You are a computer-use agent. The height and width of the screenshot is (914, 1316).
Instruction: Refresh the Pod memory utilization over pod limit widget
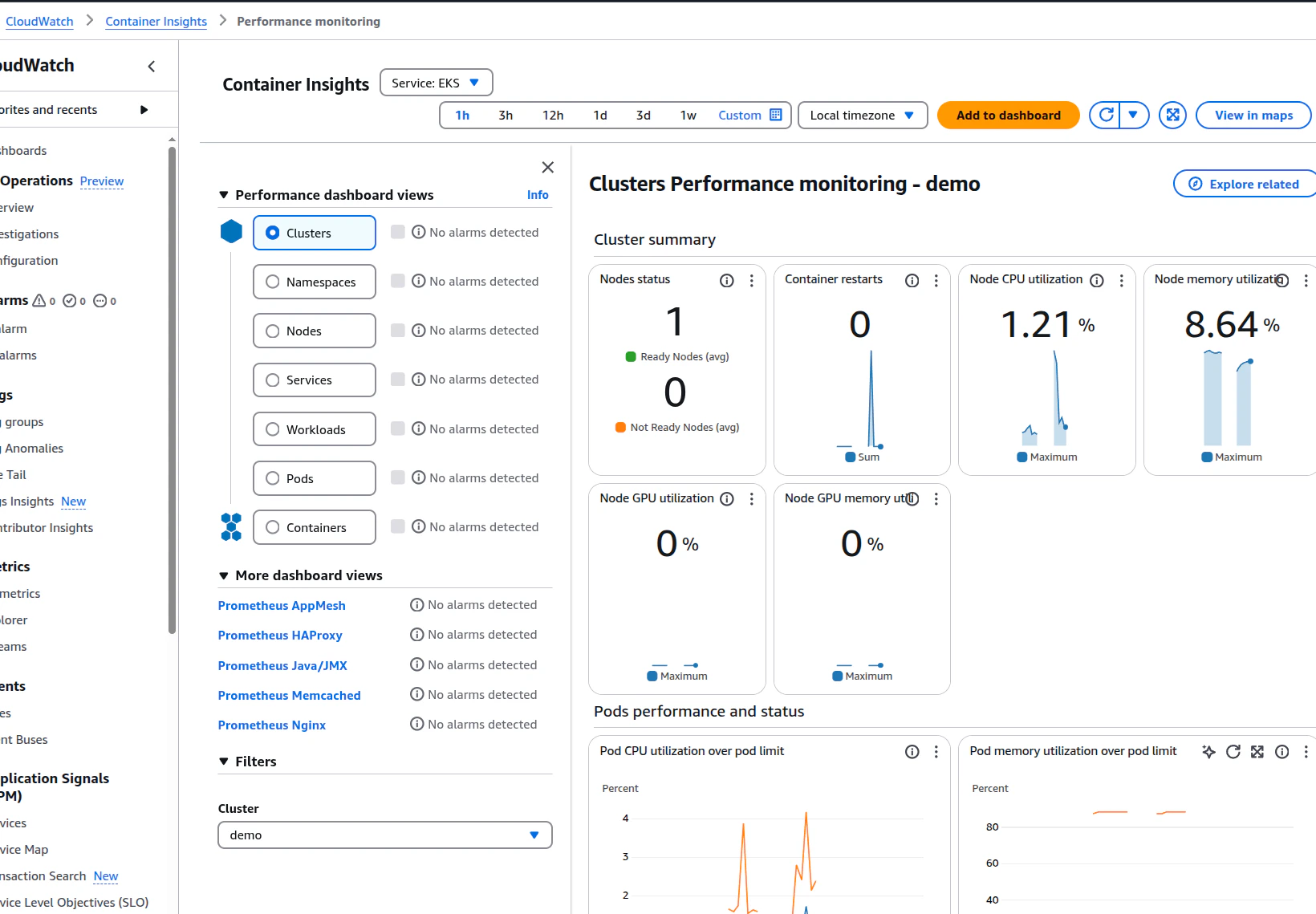coord(1233,752)
